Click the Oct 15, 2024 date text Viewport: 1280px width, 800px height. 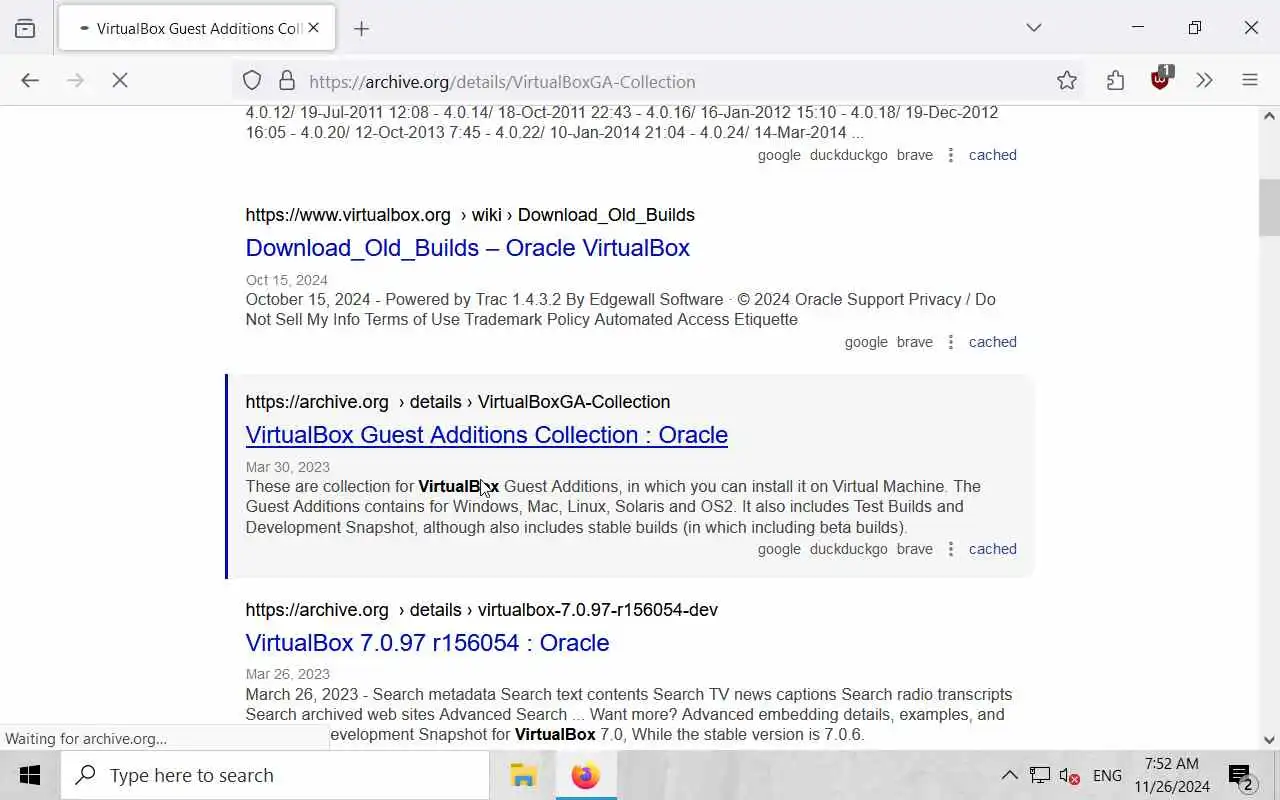(x=286, y=280)
